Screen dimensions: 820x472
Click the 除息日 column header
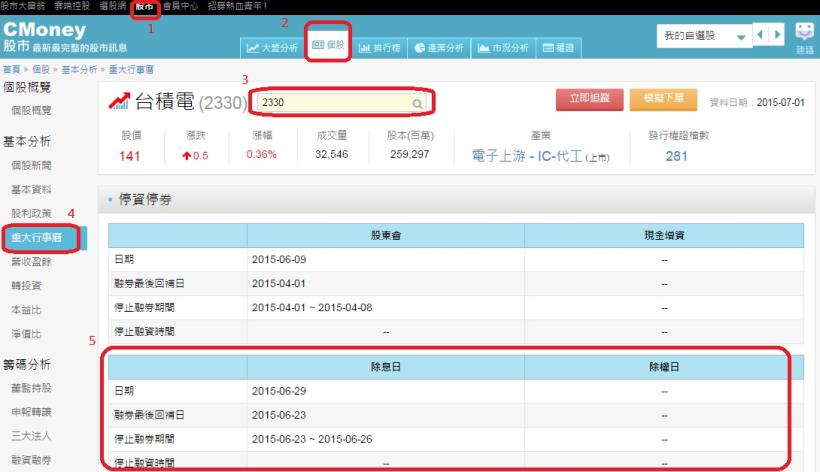386,366
